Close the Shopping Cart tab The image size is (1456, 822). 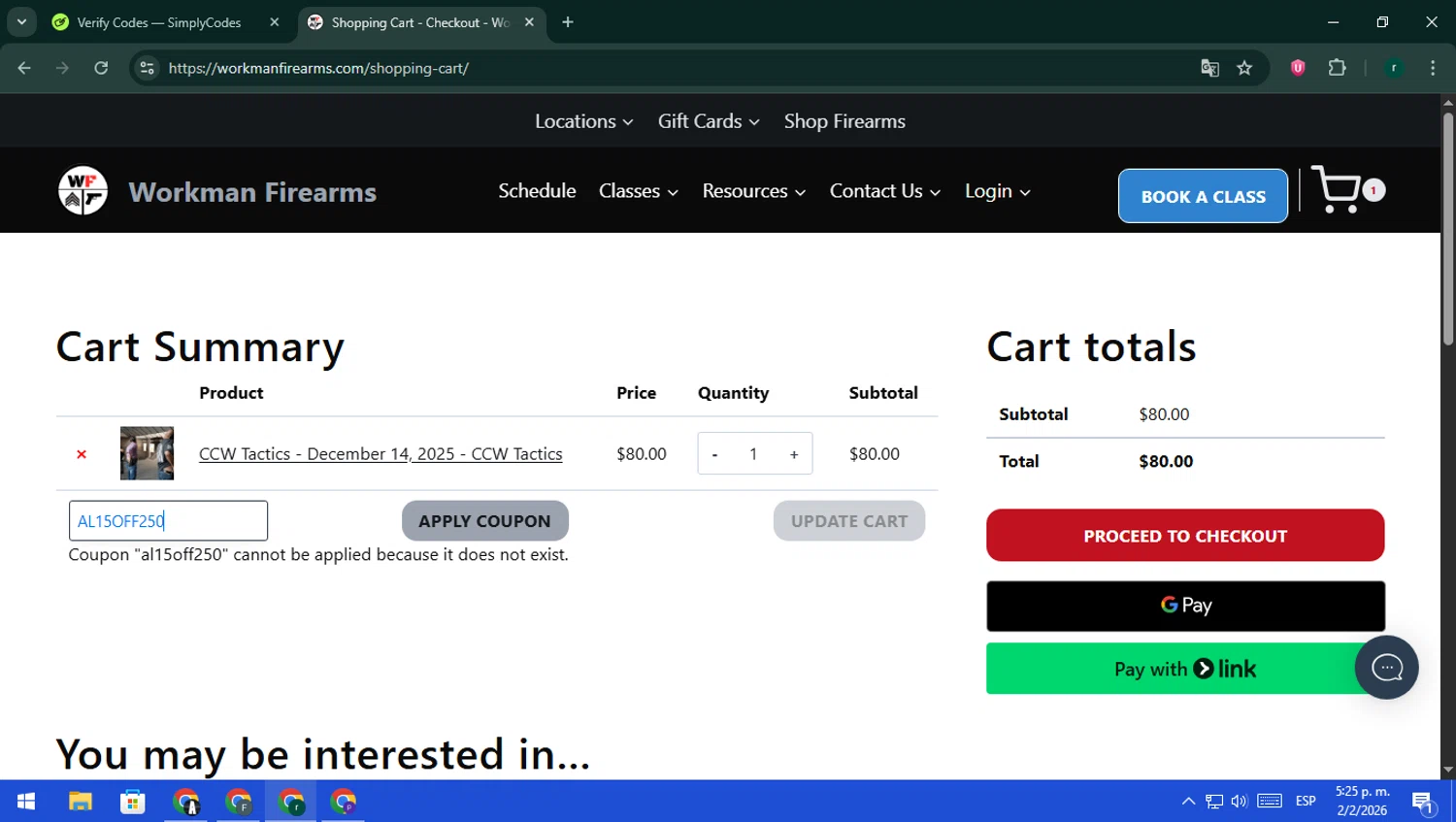[529, 22]
